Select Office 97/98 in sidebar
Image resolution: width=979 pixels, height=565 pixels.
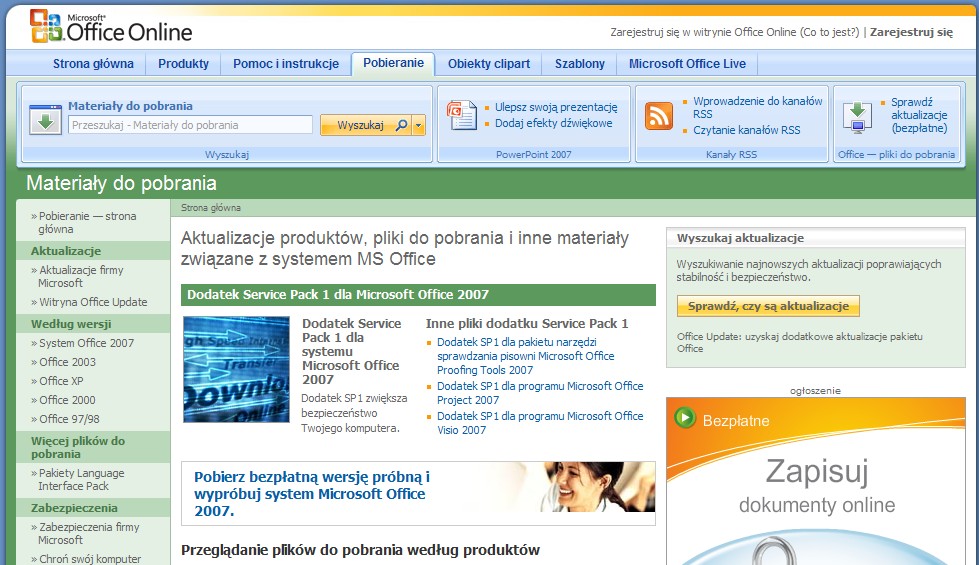tap(69, 419)
